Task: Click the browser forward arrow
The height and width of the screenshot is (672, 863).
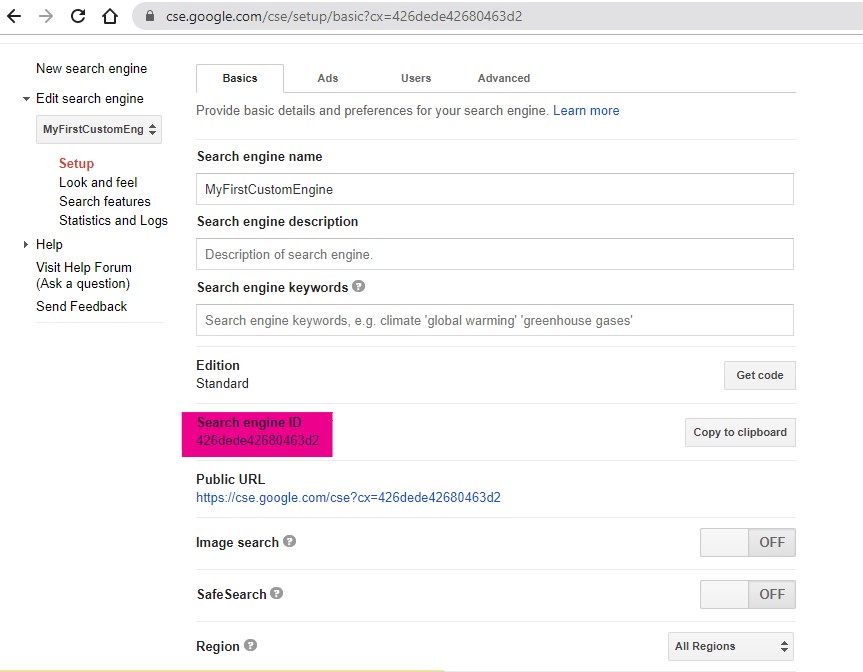Action: click(46, 17)
